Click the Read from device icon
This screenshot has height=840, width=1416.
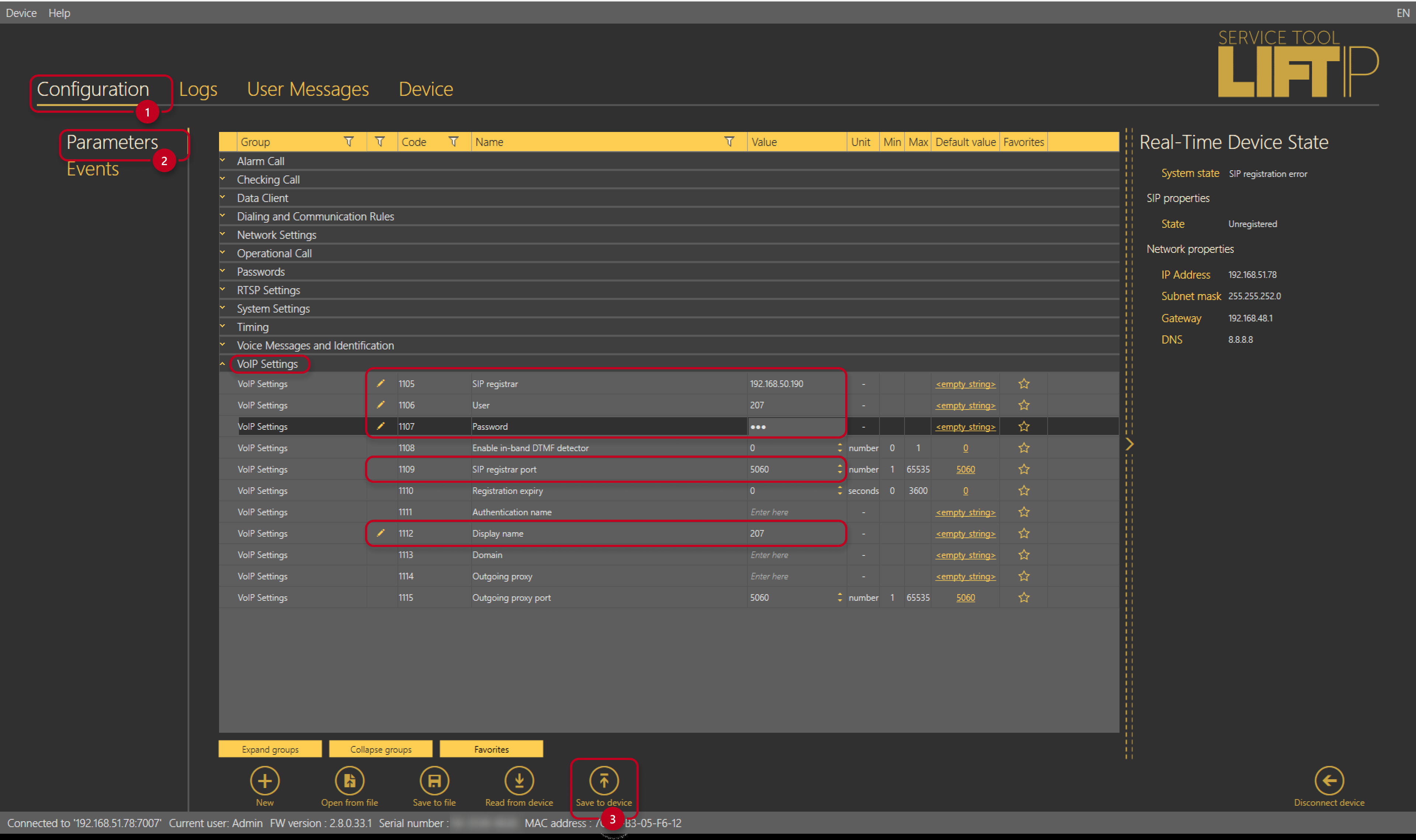pos(519,781)
